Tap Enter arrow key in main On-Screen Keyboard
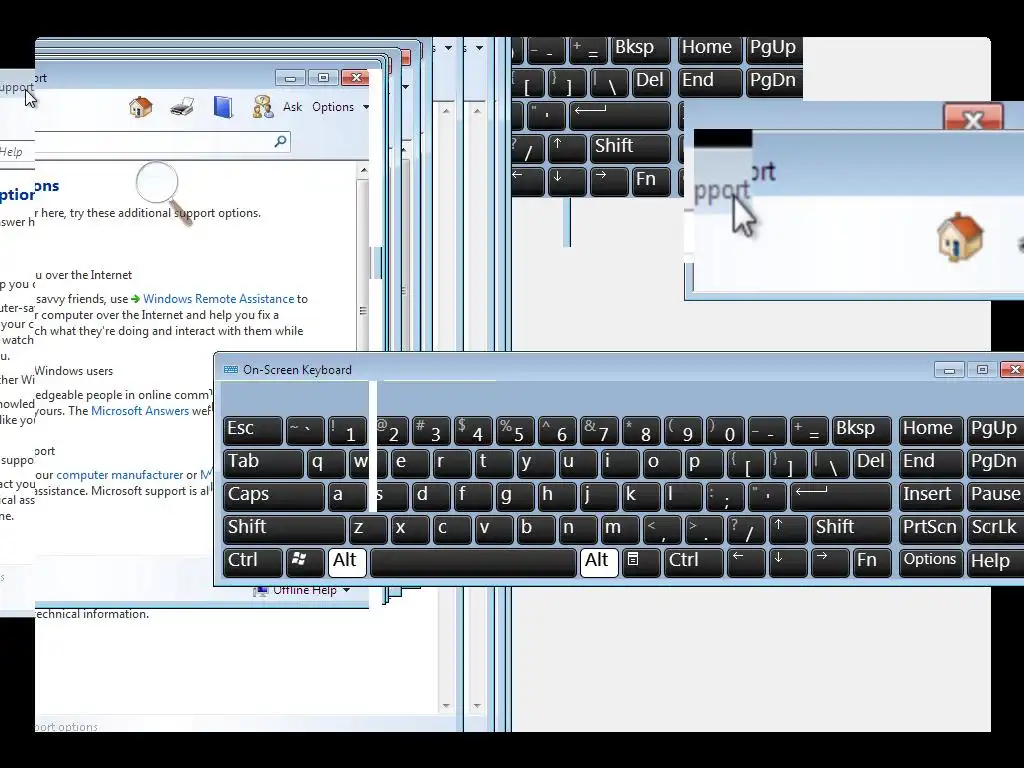The image size is (1024, 768). click(840, 496)
